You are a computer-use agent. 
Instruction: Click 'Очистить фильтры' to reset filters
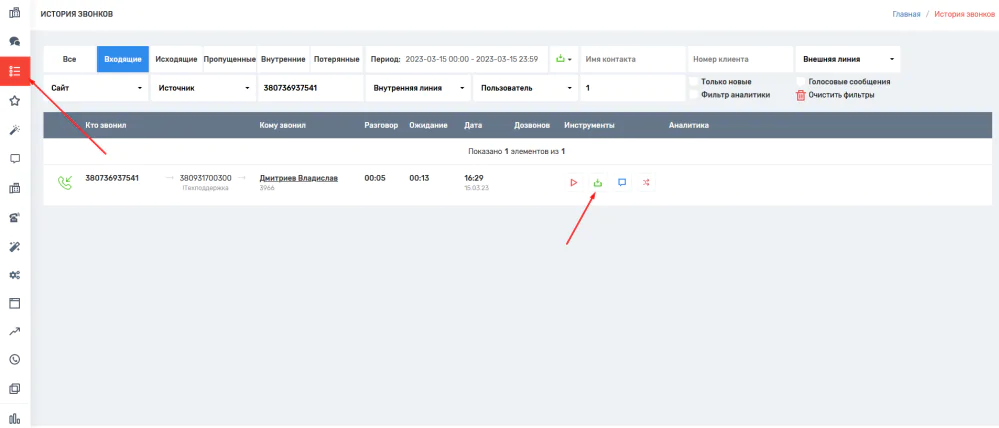pyautogui.click(x=840, y=95)
